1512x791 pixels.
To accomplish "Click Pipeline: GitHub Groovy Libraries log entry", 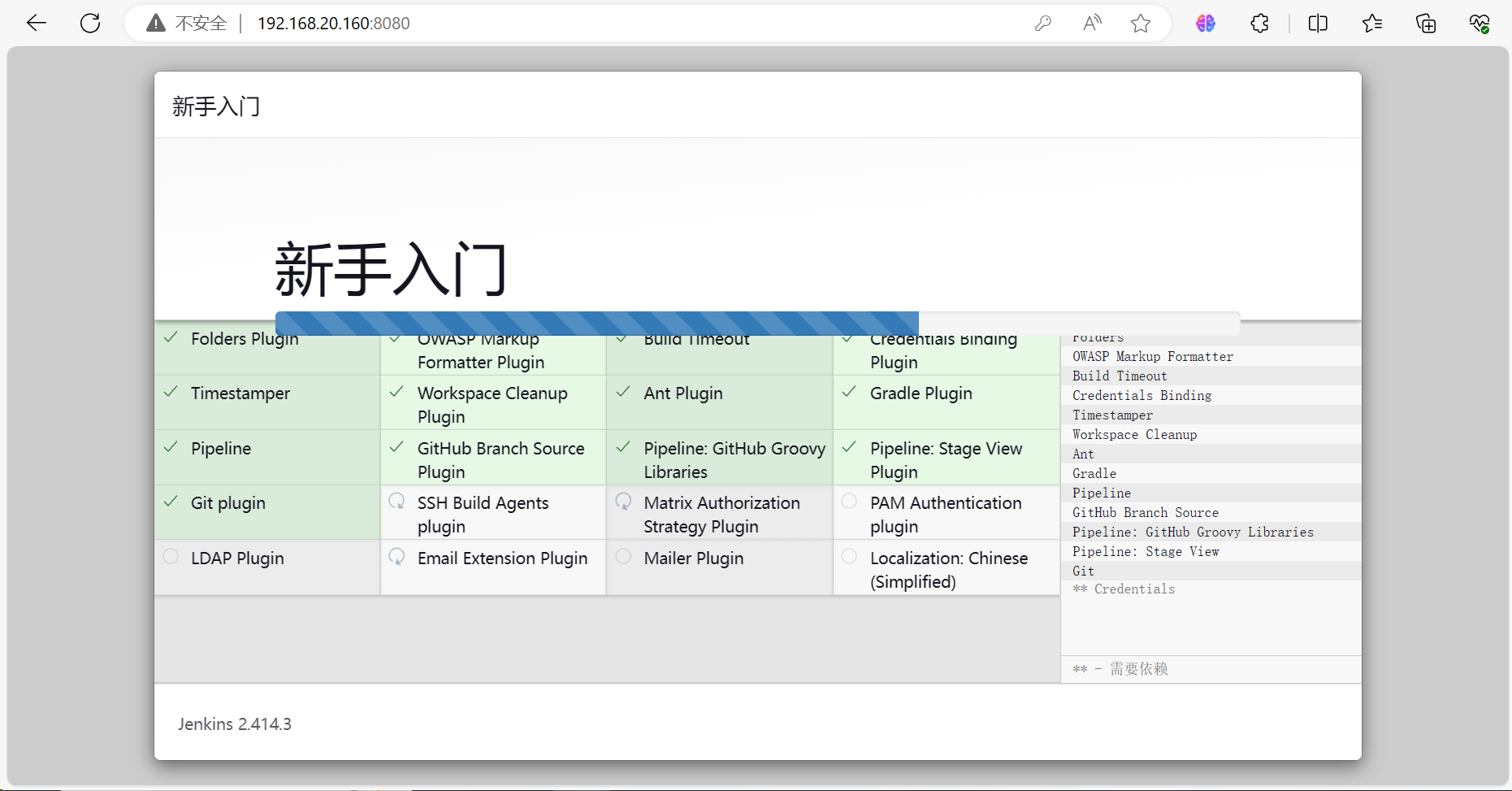I will click(1193, 532).
